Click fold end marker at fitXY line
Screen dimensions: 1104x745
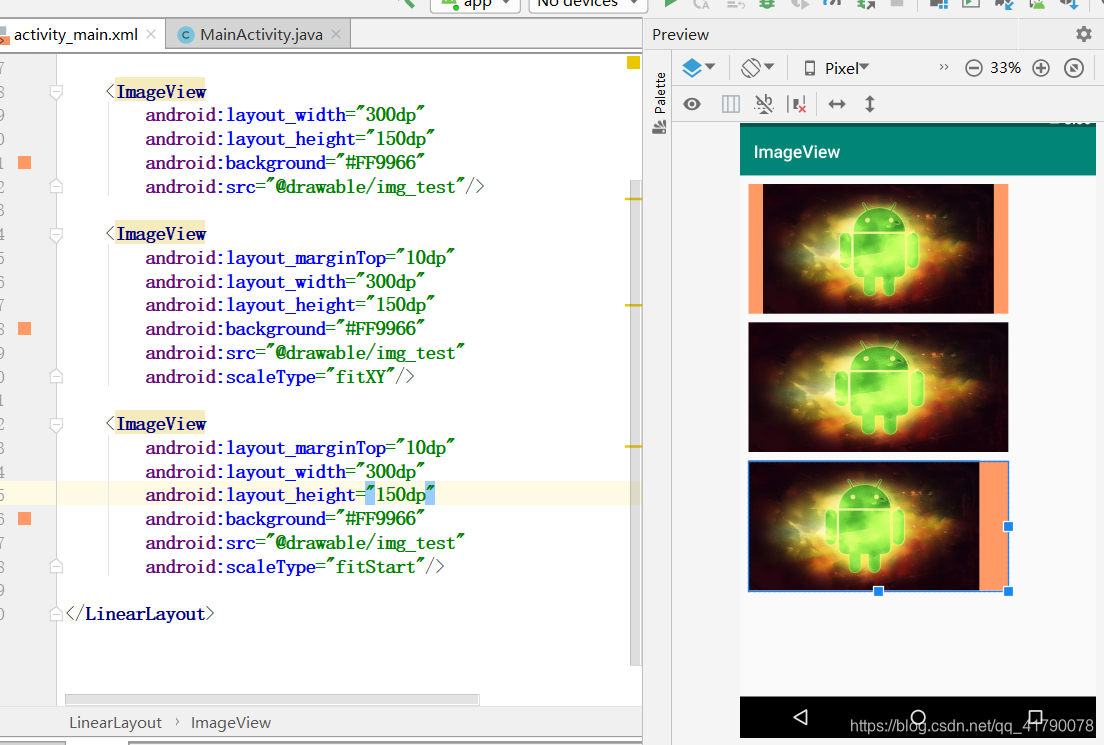[x=56, y=377]
